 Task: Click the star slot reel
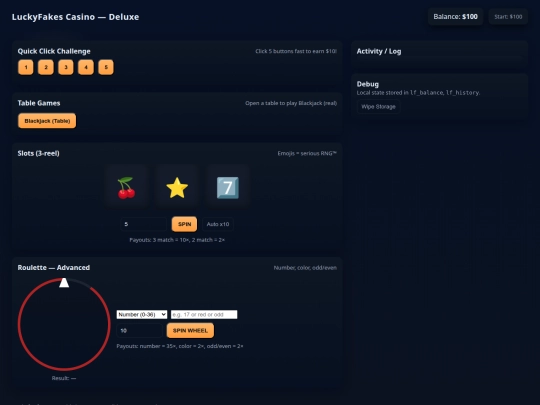(x=177, y=188)
